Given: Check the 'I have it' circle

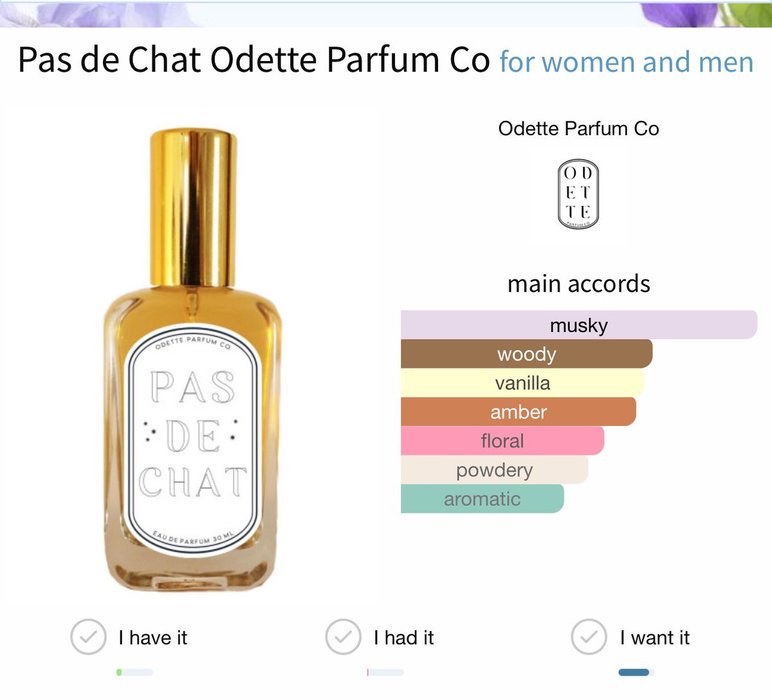Looking at the screenshot, I should click(88, 636).
